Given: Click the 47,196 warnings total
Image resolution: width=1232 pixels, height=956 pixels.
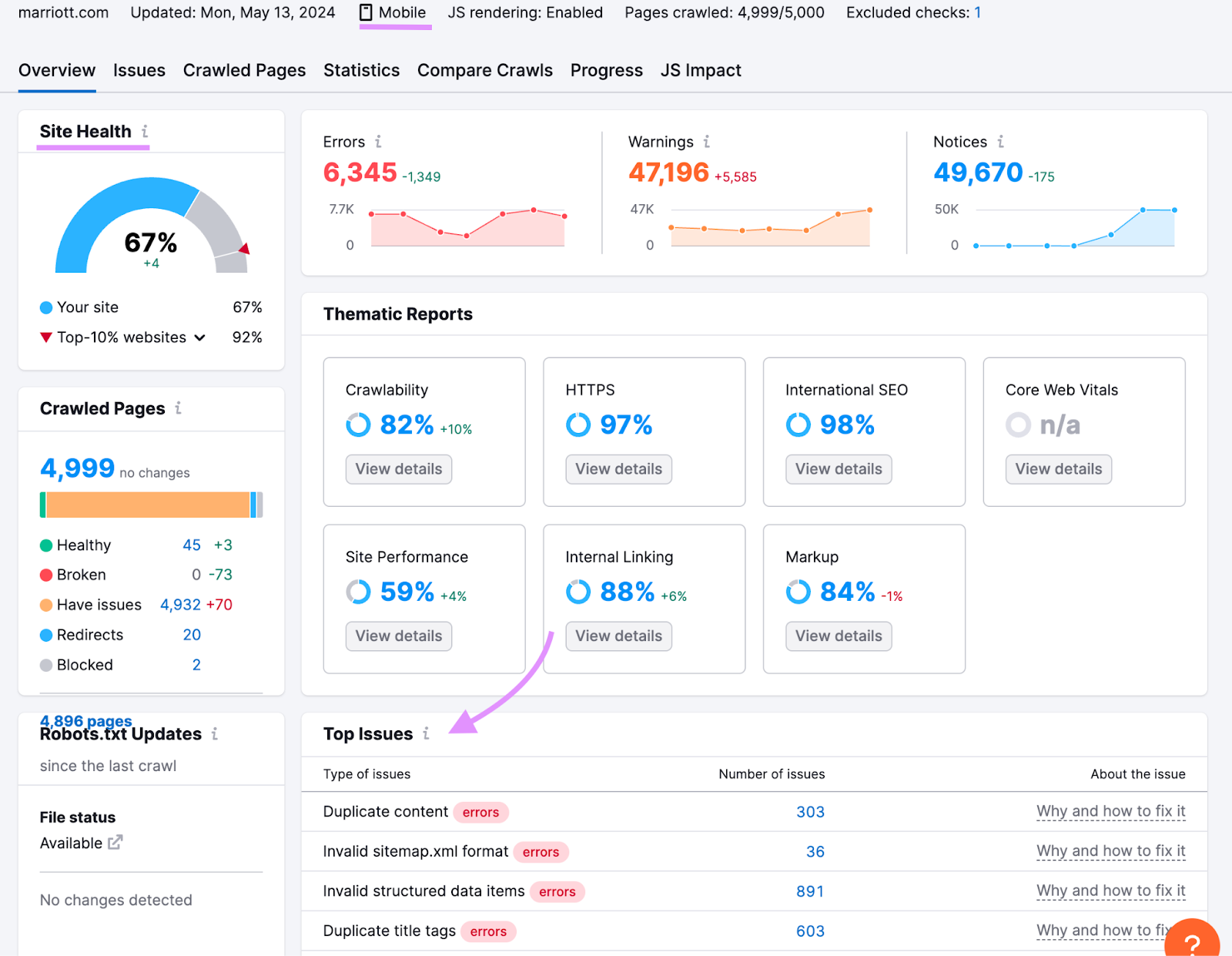Looking at the screenshot, I should (668, 173).
